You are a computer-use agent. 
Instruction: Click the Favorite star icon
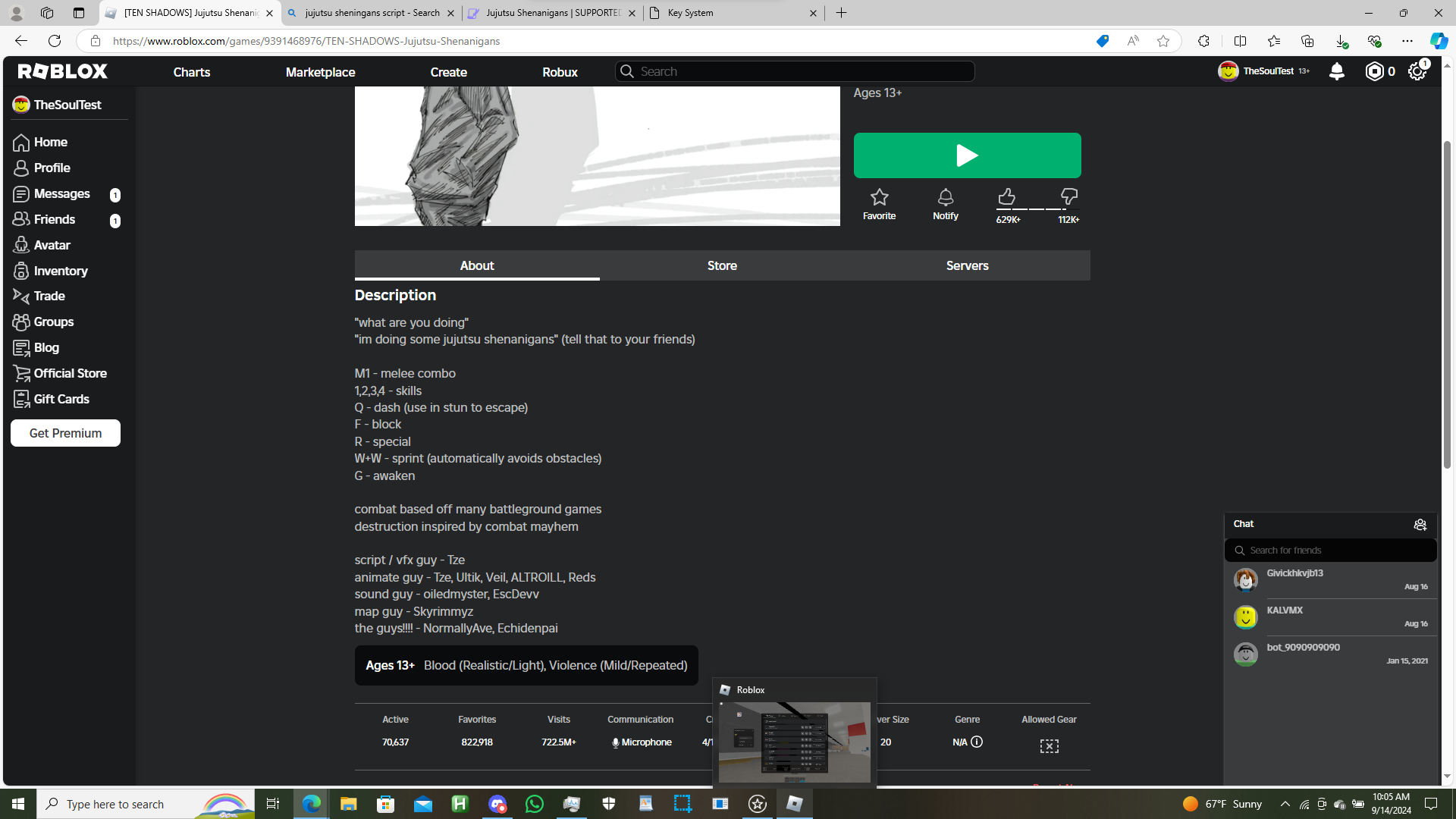pos(879,198)
